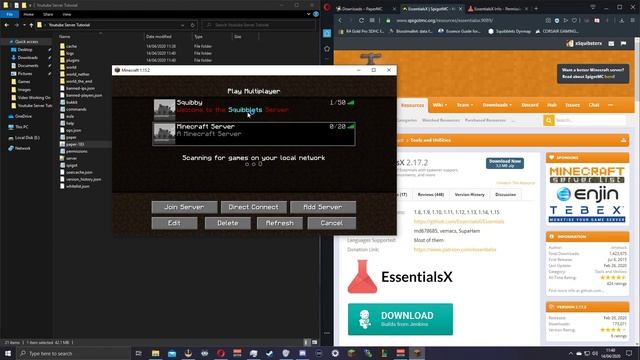
Task: Click Edit button in Minecraft
Action: click(174, 223)
